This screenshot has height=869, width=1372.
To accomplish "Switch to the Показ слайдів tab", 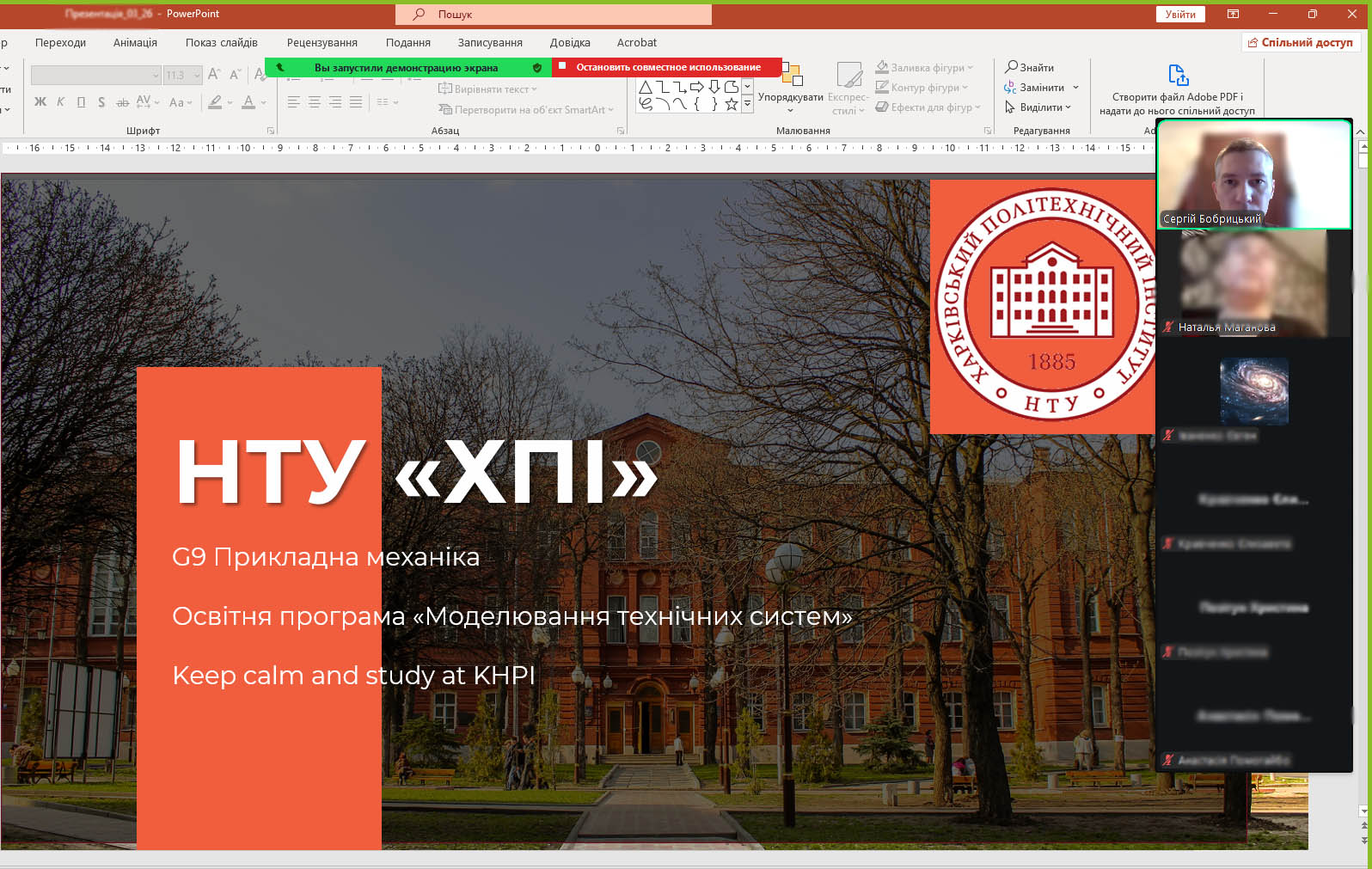I will (221, 43).
